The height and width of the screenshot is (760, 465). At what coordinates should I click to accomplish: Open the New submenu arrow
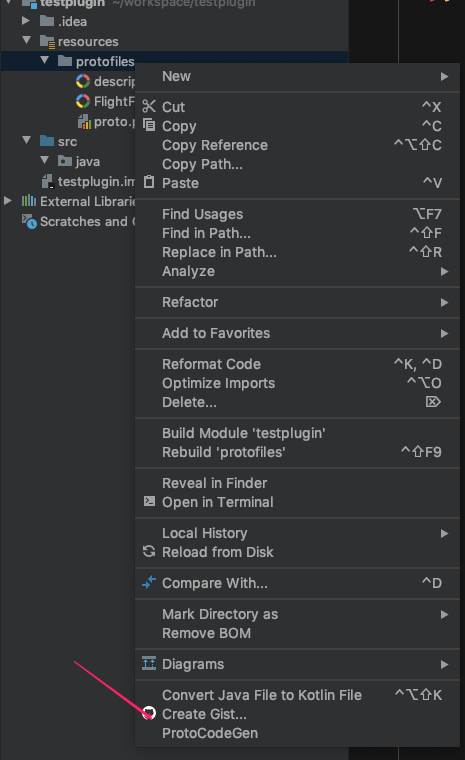tap(444, 77)
